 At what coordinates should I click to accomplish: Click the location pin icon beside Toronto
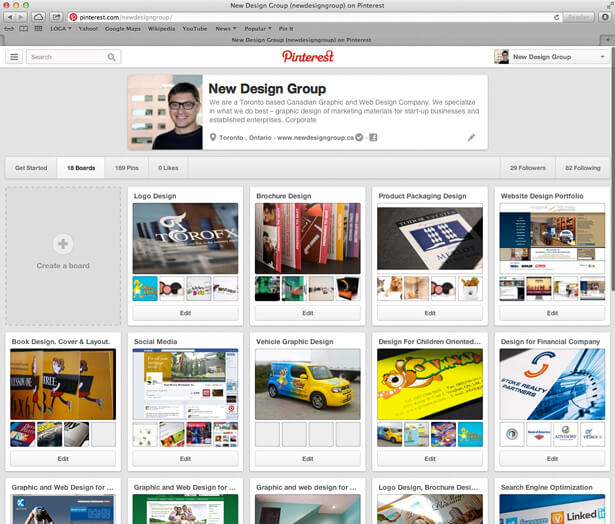[213, 137]
